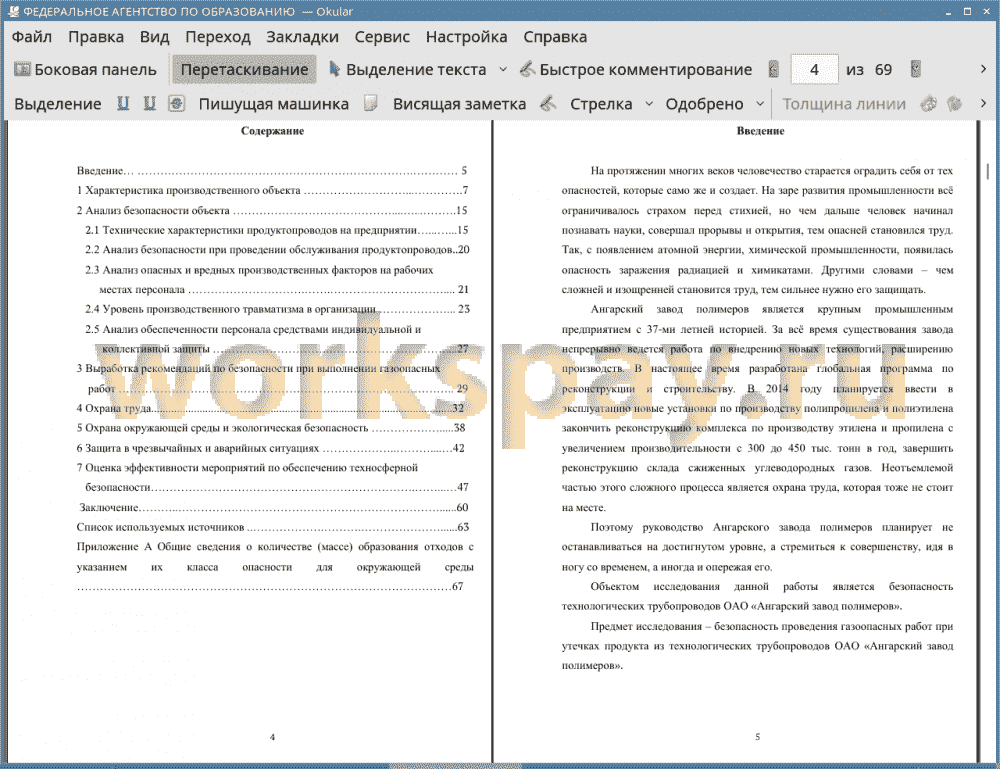
Task: Click contents entry 'Список используемых источников'
Action: click(272, 527)
